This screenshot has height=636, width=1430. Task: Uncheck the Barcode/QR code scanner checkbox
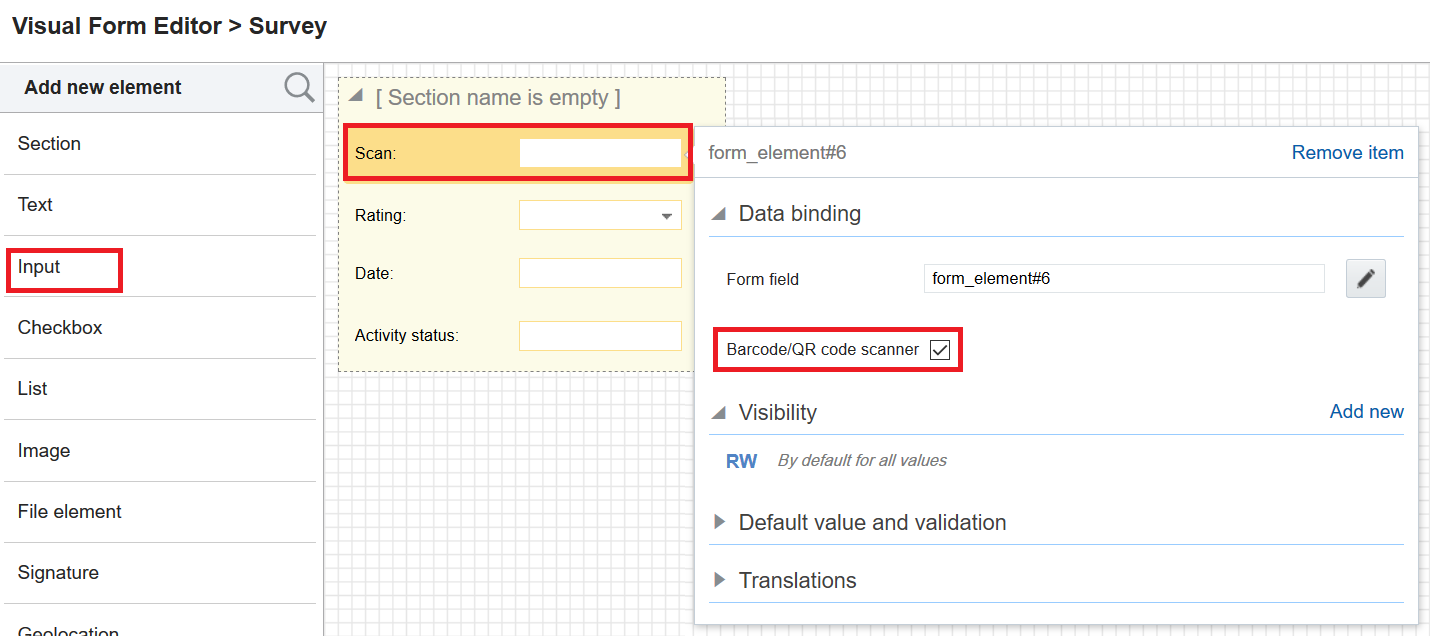click(x=939, y=350)
